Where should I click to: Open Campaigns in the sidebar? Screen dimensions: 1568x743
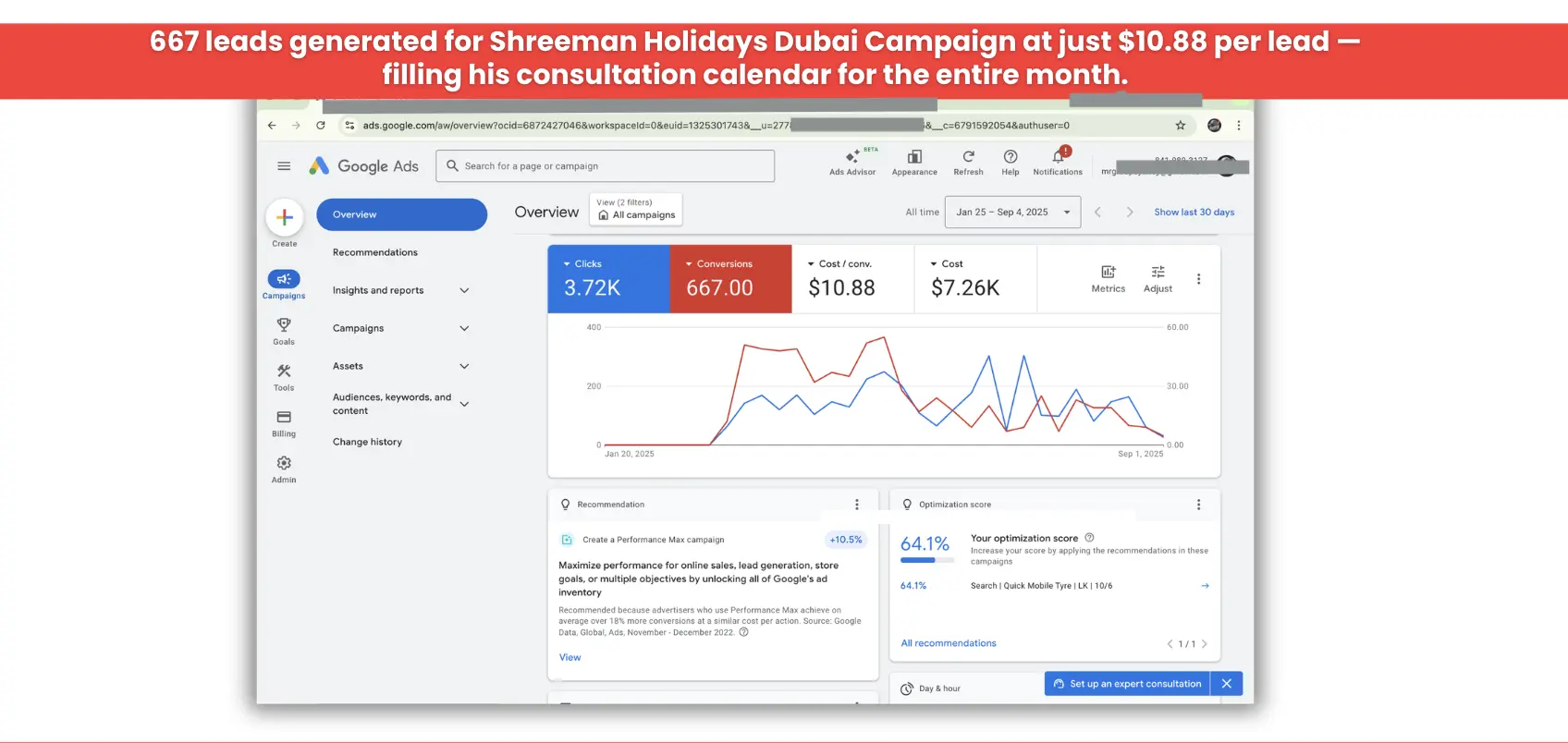click(x=284, y=285)
